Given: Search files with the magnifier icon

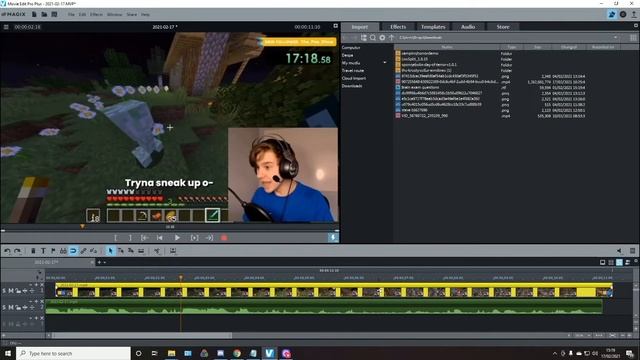Looking at the screenshot, I should coord(373,38).
